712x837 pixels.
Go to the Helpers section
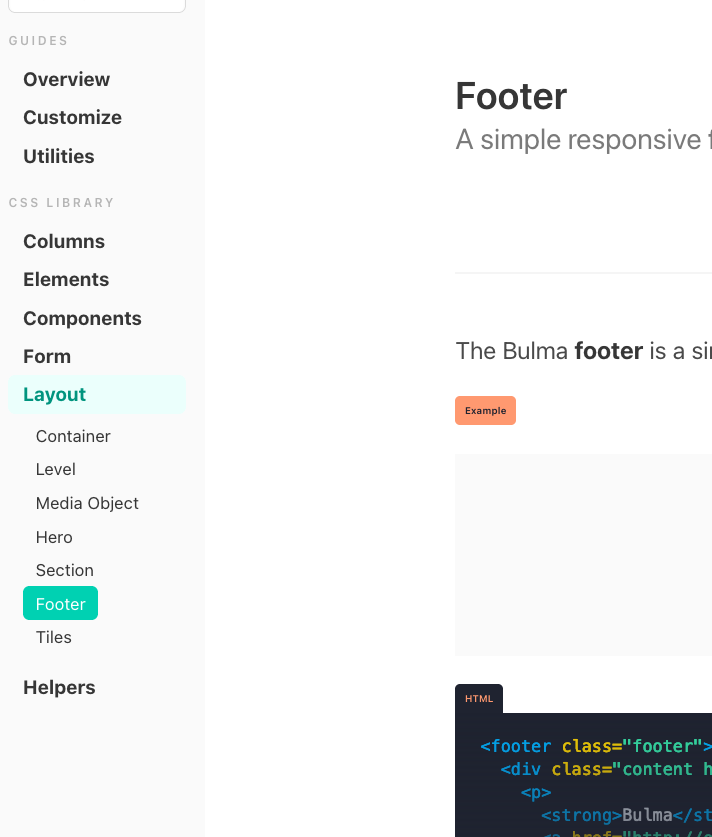click(x=59, y=687)
